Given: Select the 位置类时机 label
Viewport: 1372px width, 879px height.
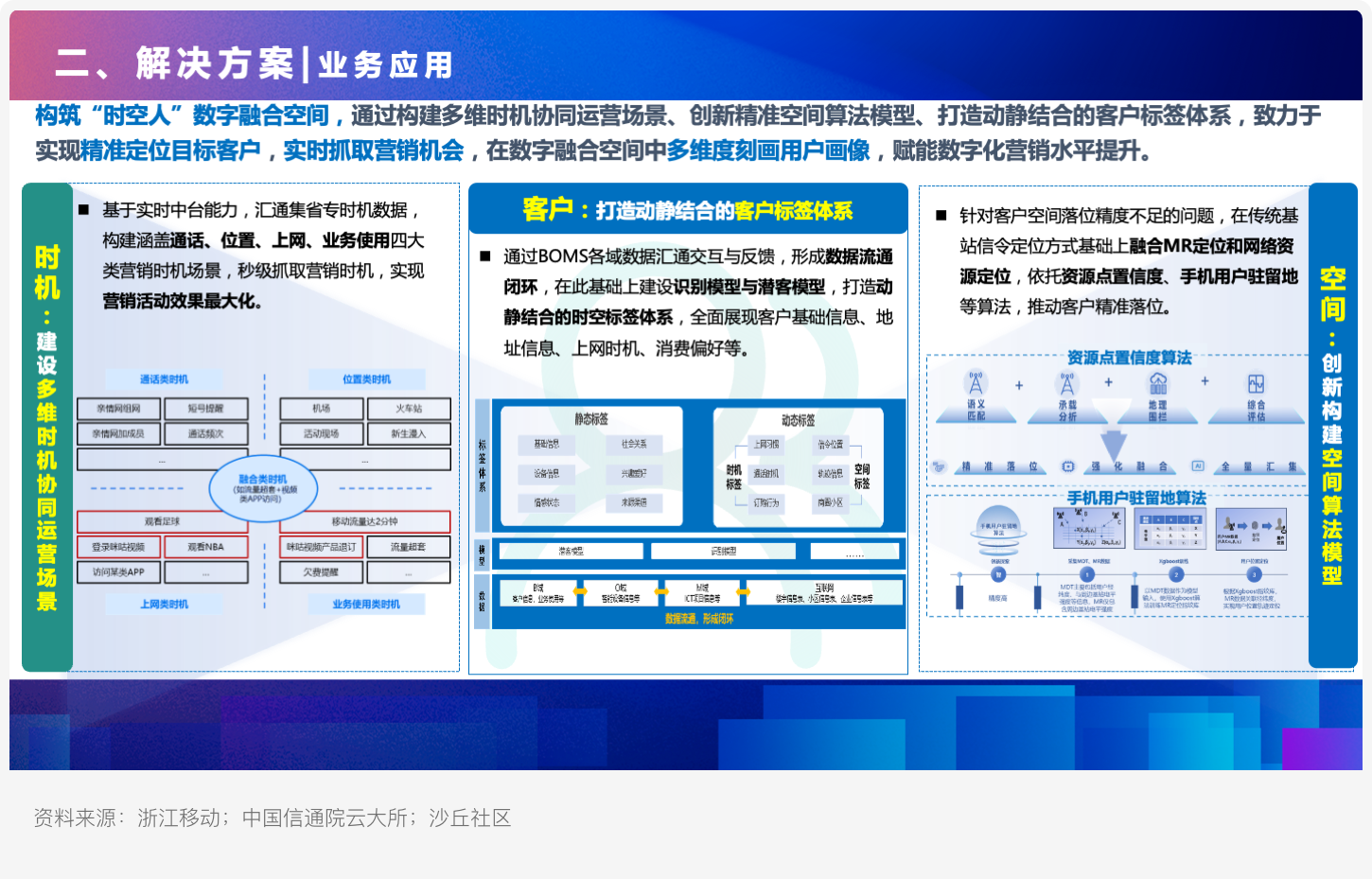Looking at the screenshot, I should point(366,379).
